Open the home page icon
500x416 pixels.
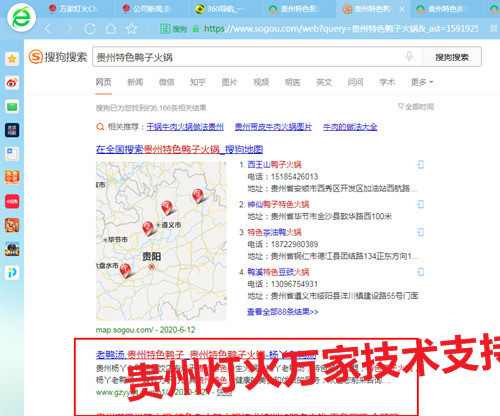coord(111,29)
